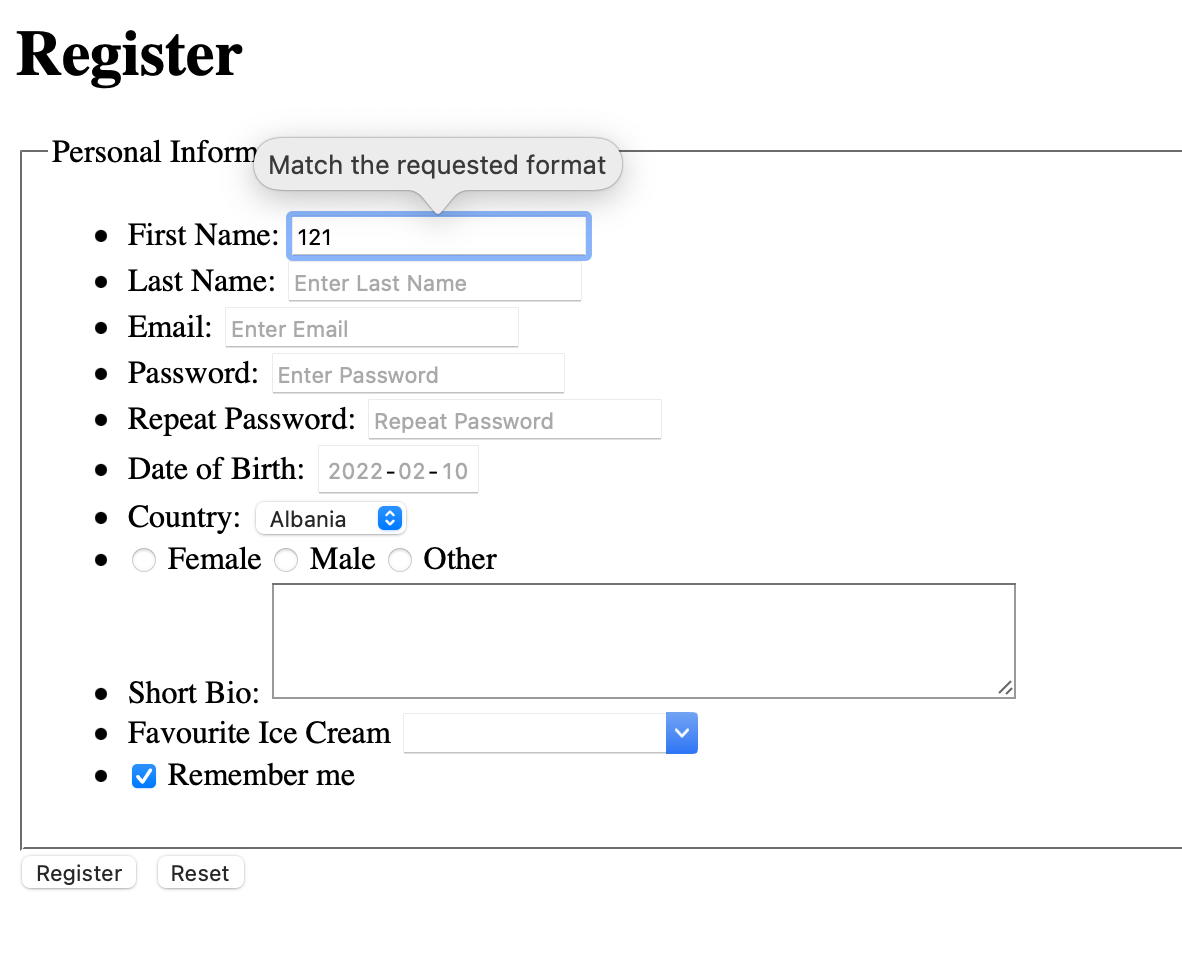Click the Country select stepper arrows icon
The height and width of the screenshot is (970, 1182).
[x=390, y=519]
